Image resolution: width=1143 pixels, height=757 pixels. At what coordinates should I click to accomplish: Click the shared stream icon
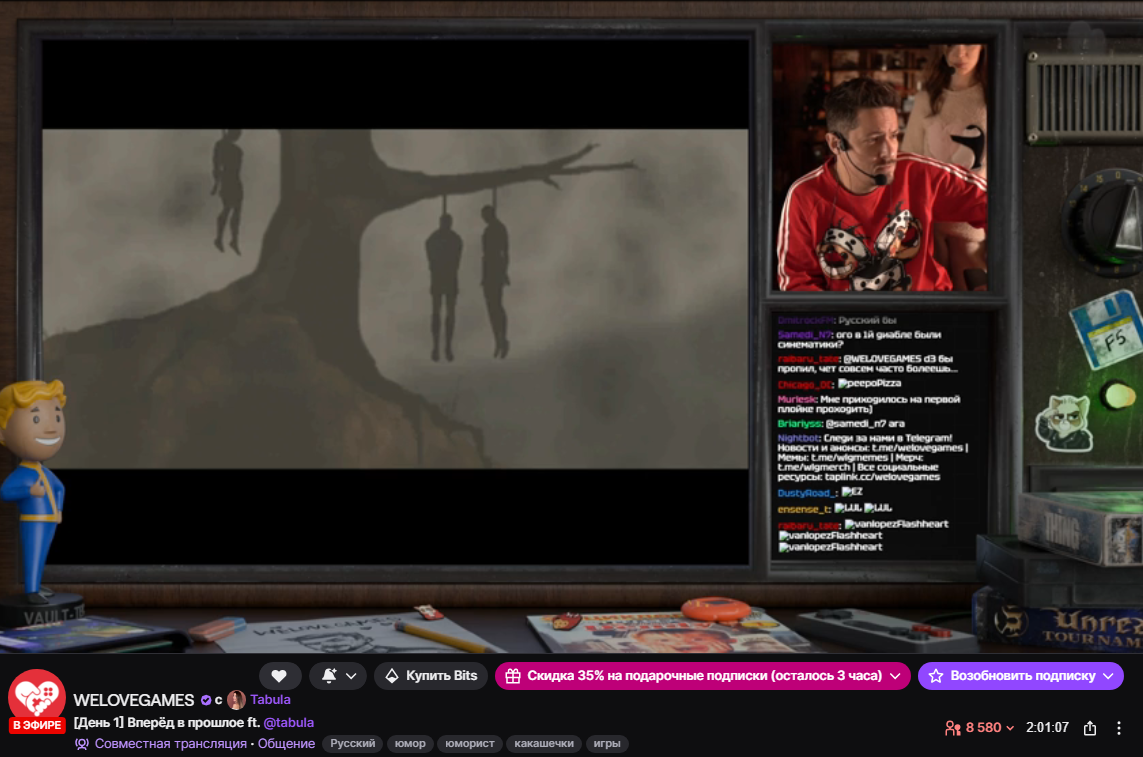click(82, 744)
